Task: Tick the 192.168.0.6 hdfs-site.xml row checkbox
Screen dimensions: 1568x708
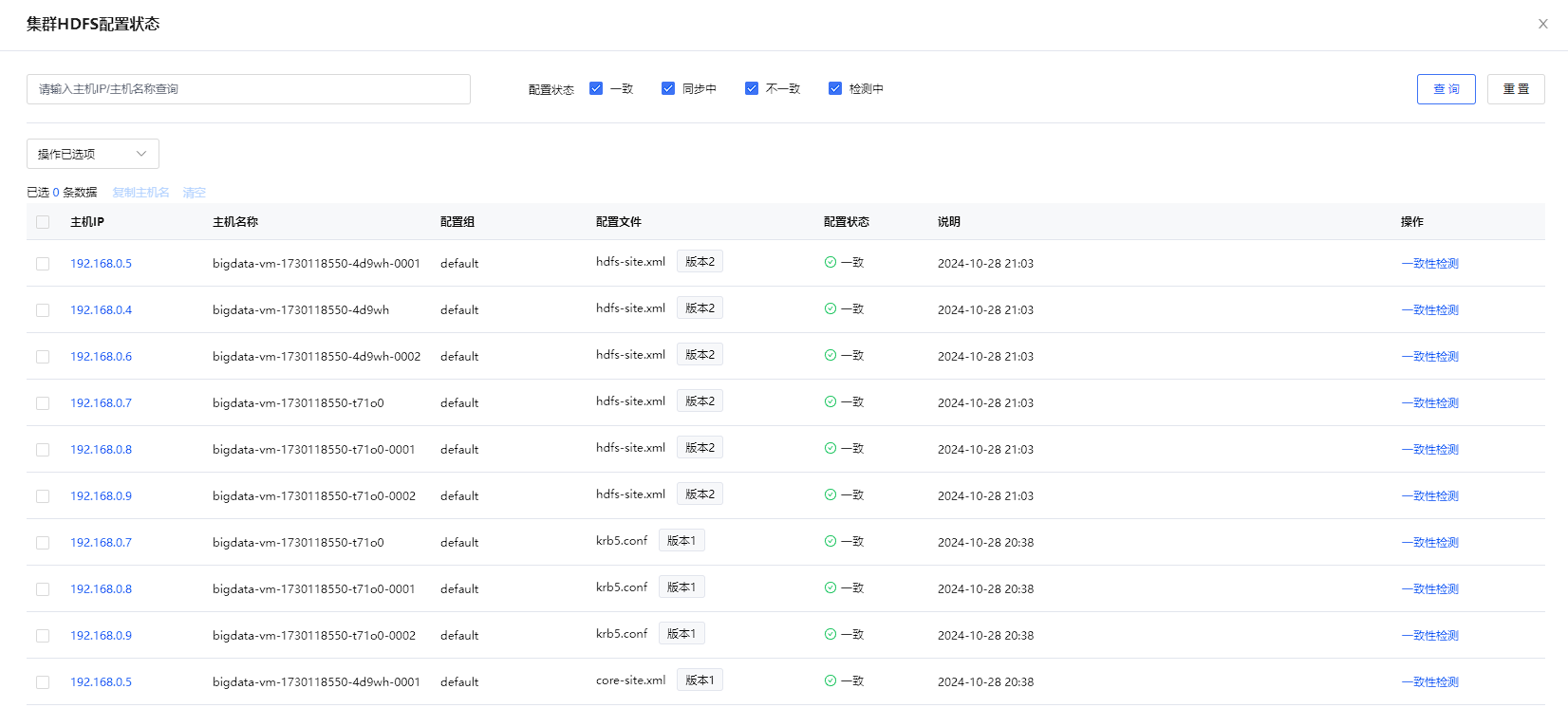Action: [x=43, y=357]
